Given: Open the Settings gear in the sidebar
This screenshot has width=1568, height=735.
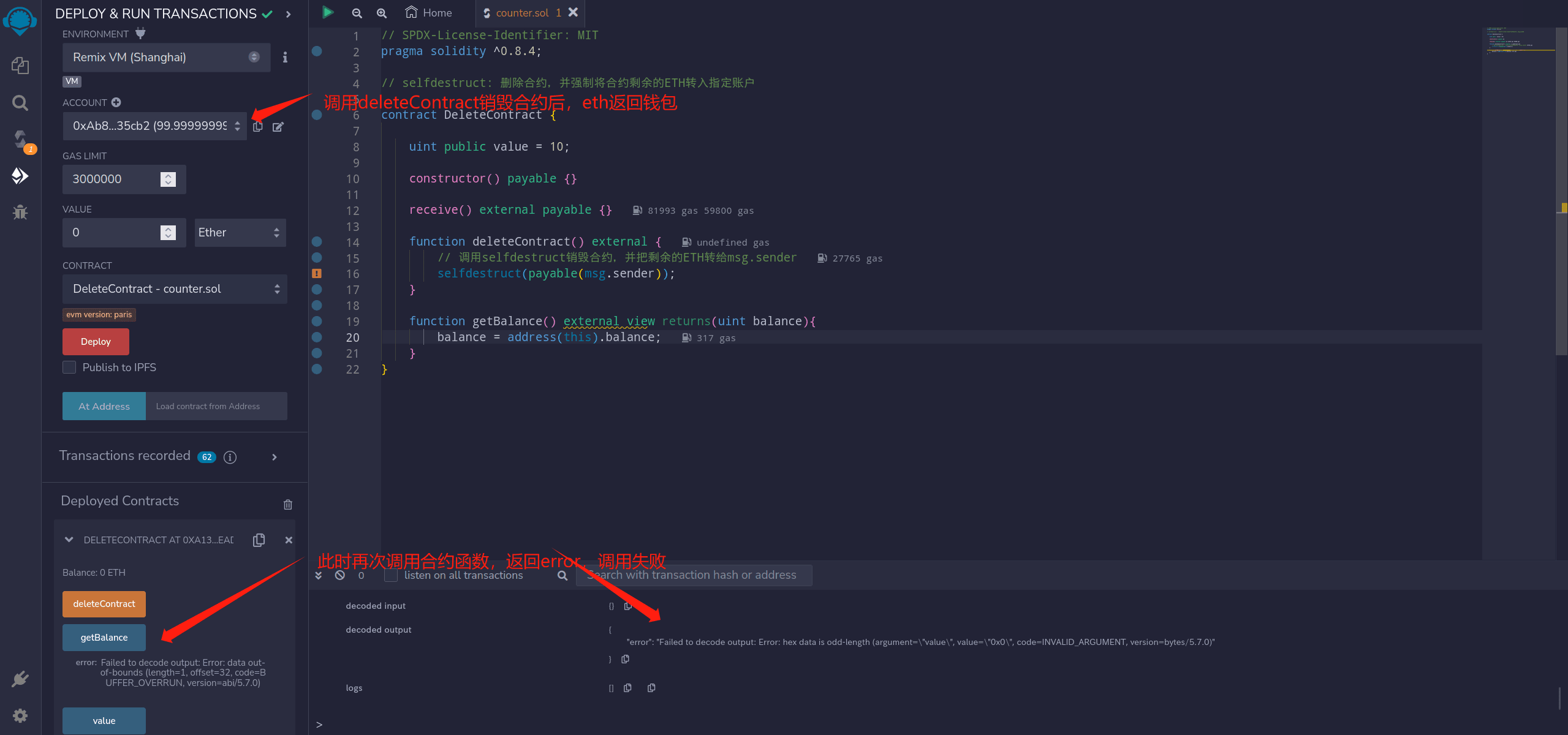Looking at the screenshot, I should [x=20, y=715].
